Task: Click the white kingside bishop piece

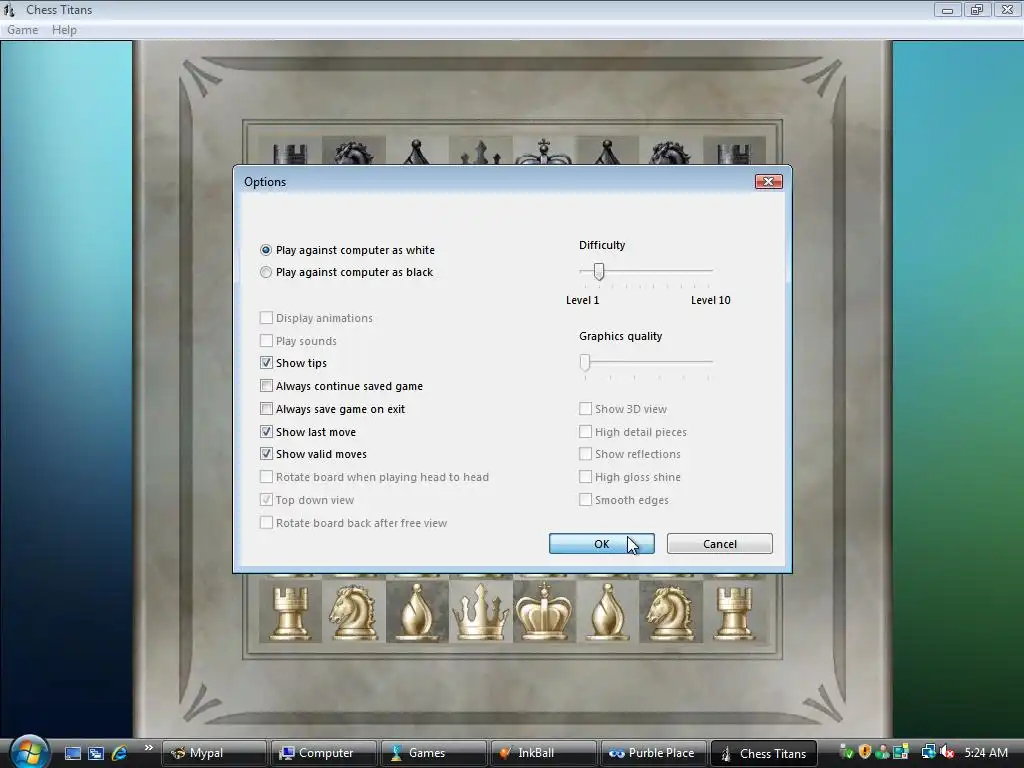Action: [607, 612]
